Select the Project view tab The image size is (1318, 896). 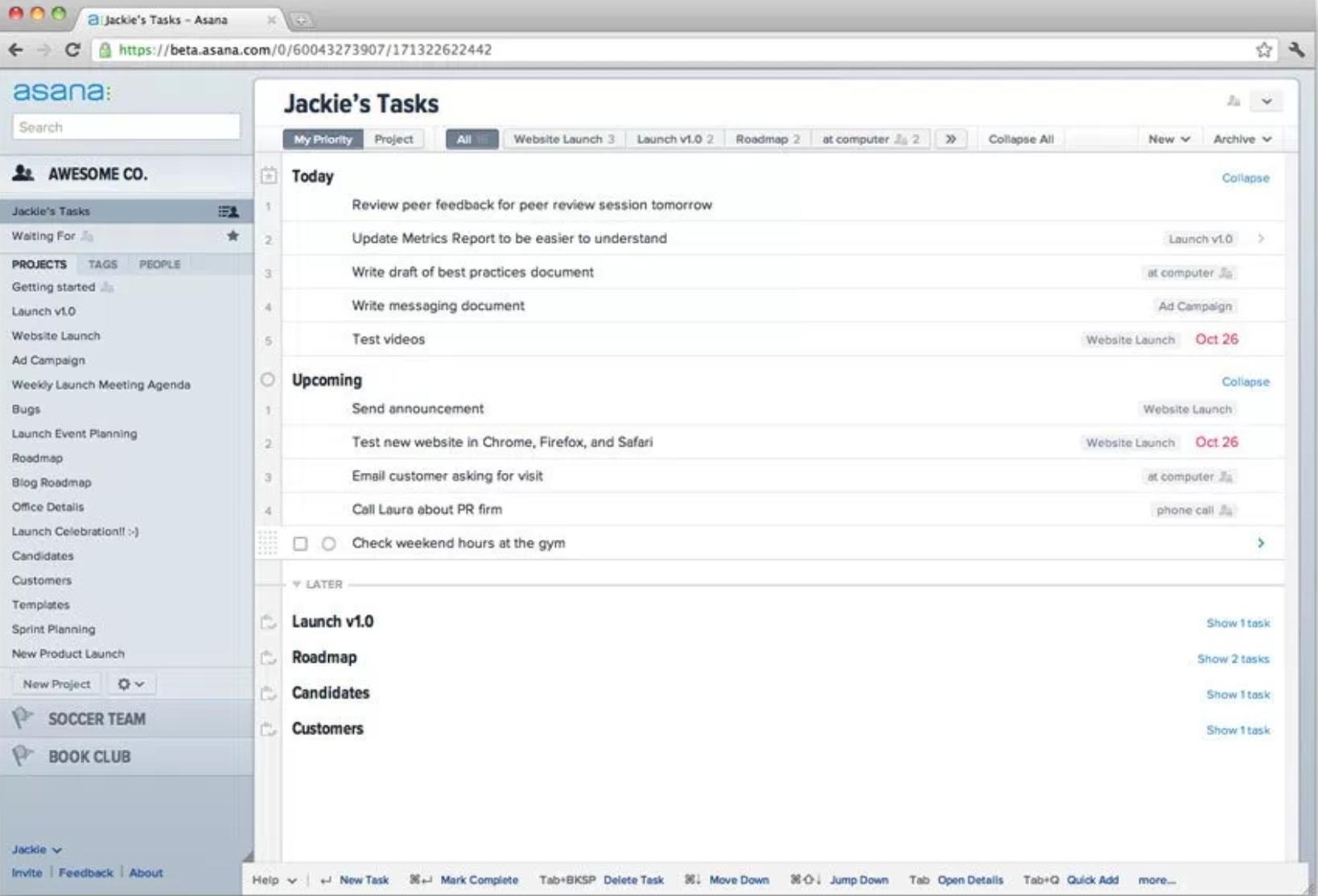coord(393,139)
